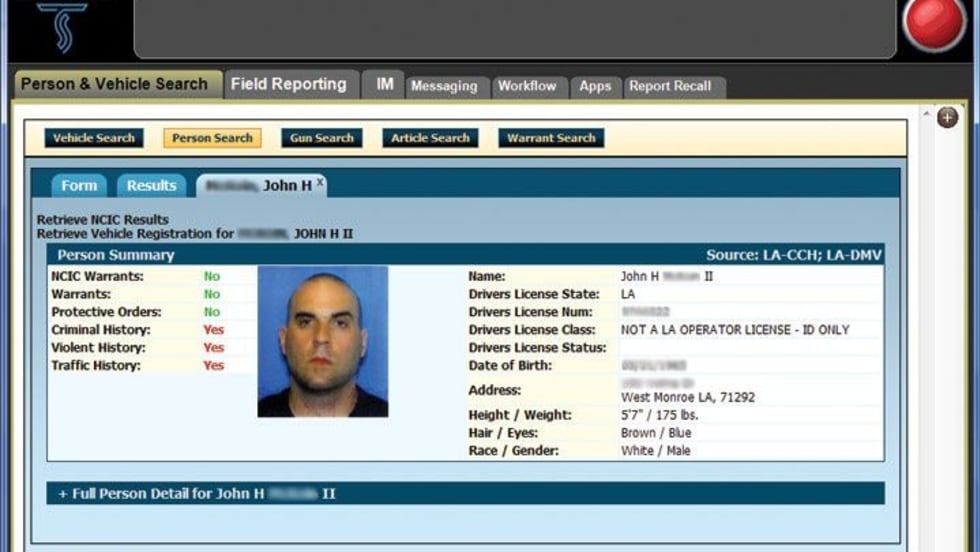980x552 pixels.
Task: Open the Messaging tab
Action: click(444, 86)
